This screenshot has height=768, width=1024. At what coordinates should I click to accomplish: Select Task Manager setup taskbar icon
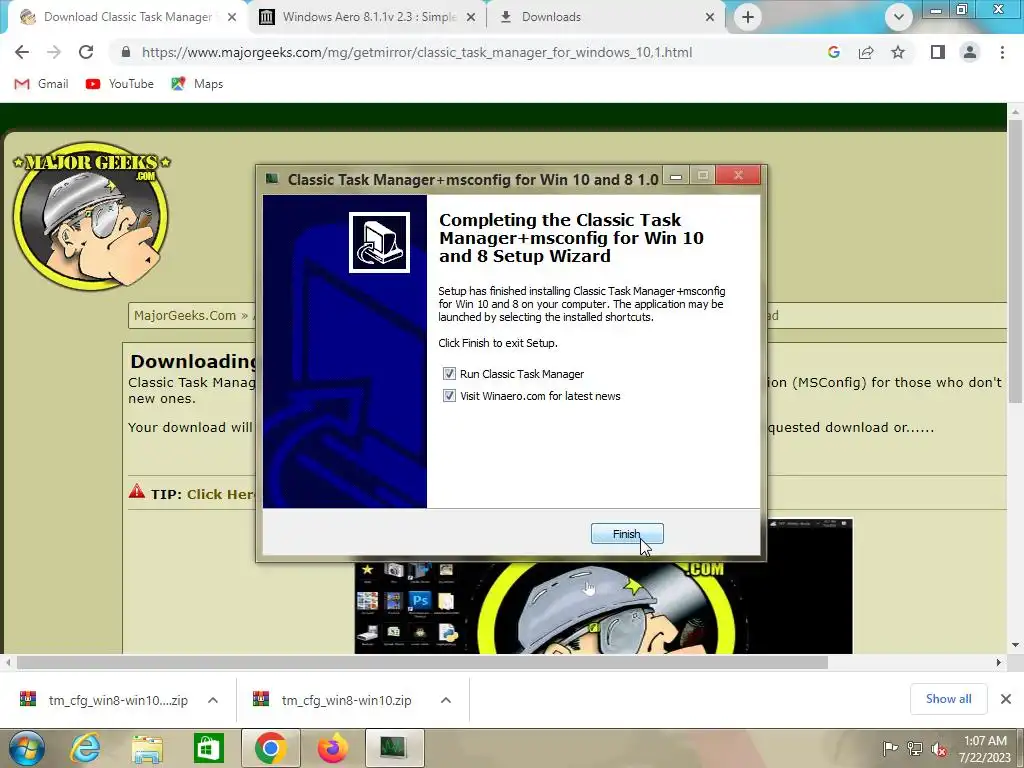click(394, 748)
